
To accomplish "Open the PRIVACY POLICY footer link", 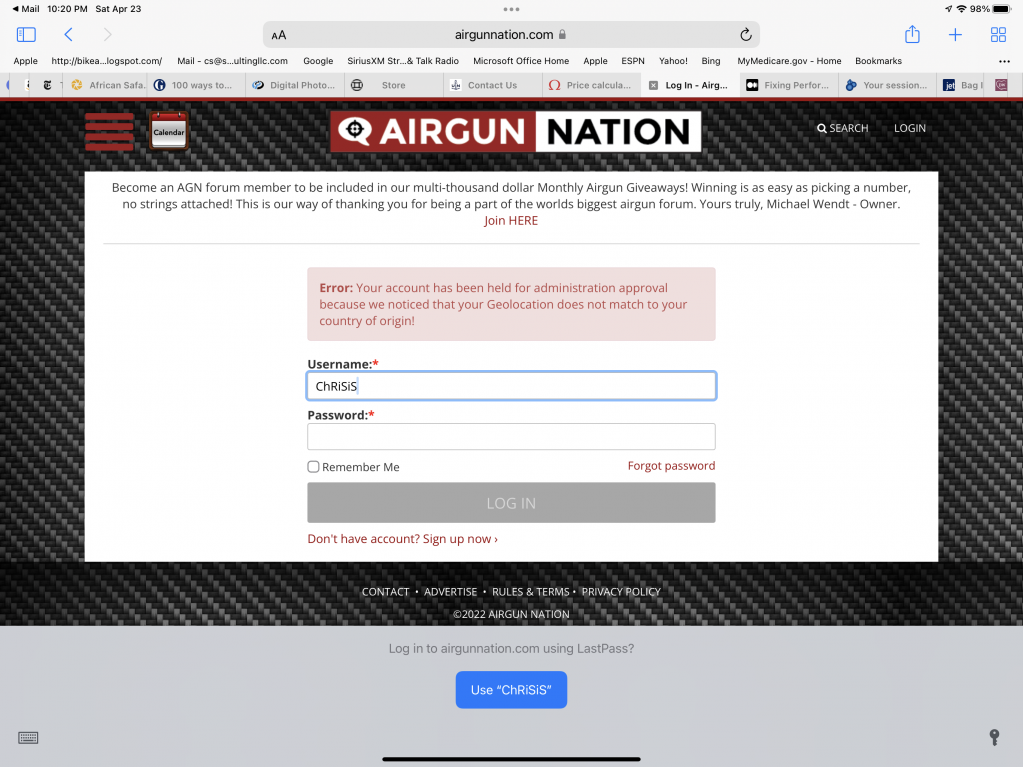I will [x=621, y=592].
